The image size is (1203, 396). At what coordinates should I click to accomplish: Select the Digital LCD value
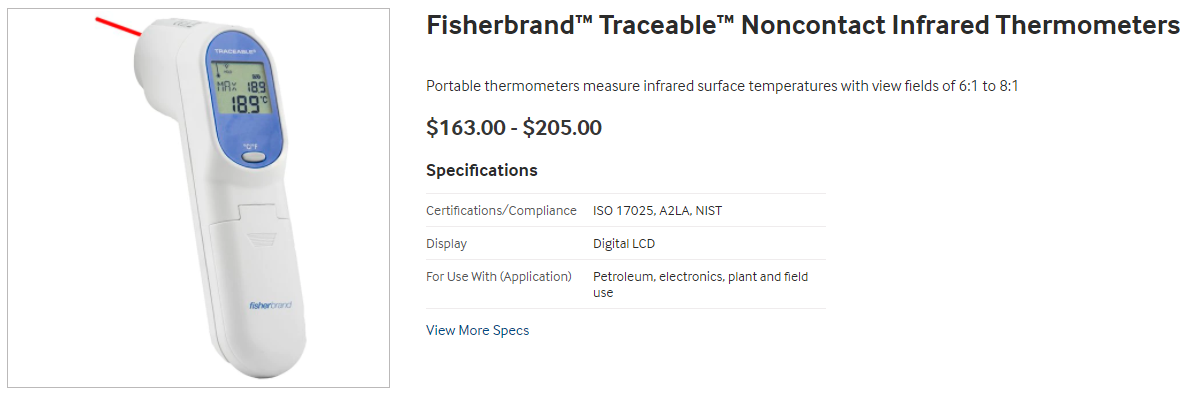624,244
